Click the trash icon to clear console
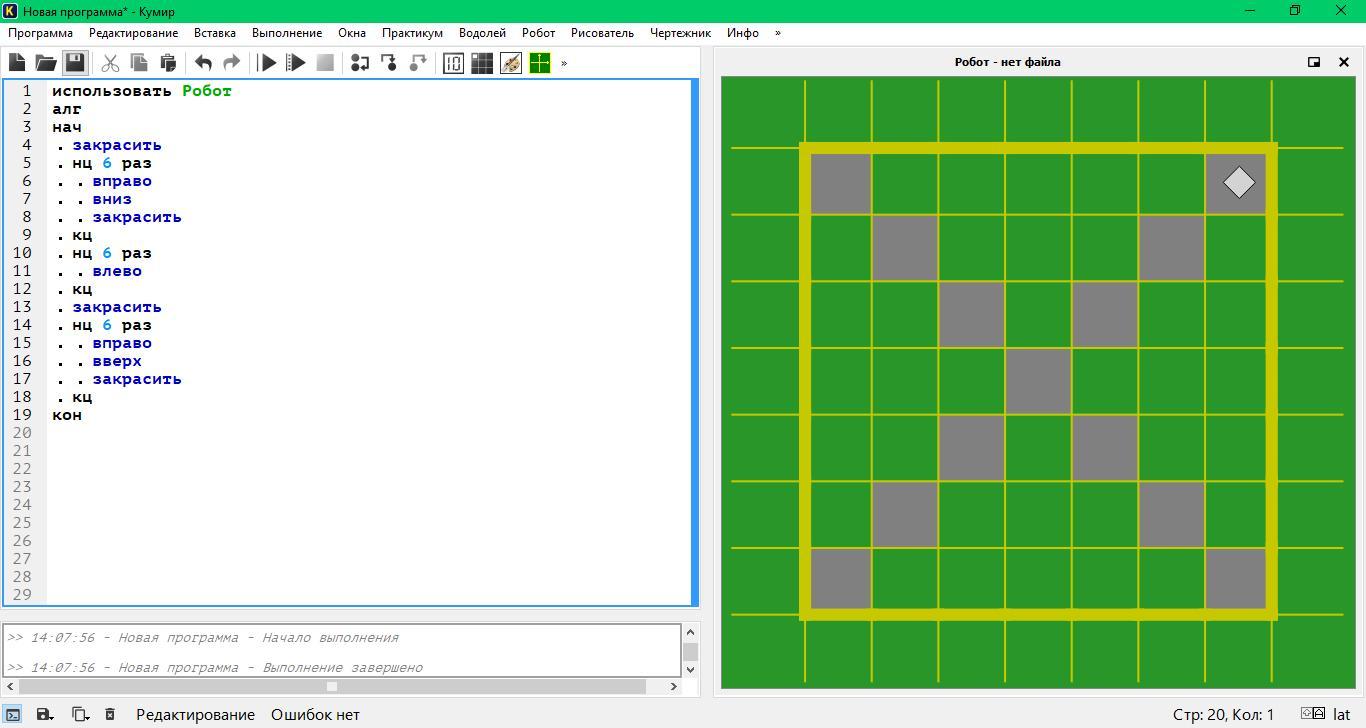Image resolution: width=1366 pixels, height=728 pixels. 110,714
